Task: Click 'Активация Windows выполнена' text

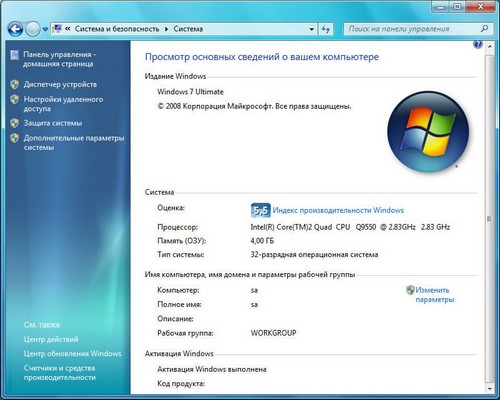Action: tap(212, 369)
